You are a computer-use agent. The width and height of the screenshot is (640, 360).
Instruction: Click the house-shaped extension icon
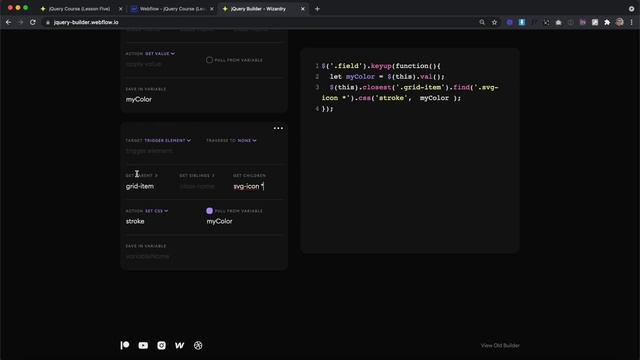[558, 22]
